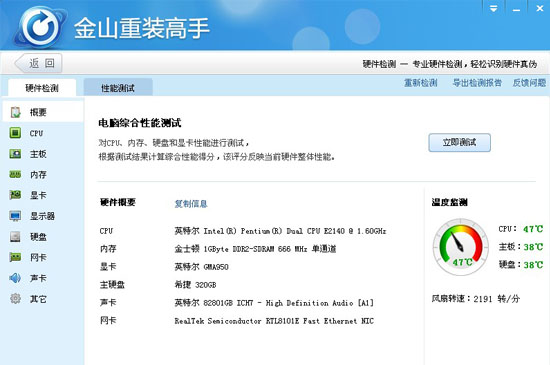Click the 希捷 320GB disk text
Image resolution: width=550 pixels, height=365 pixels.
[195, 285]
